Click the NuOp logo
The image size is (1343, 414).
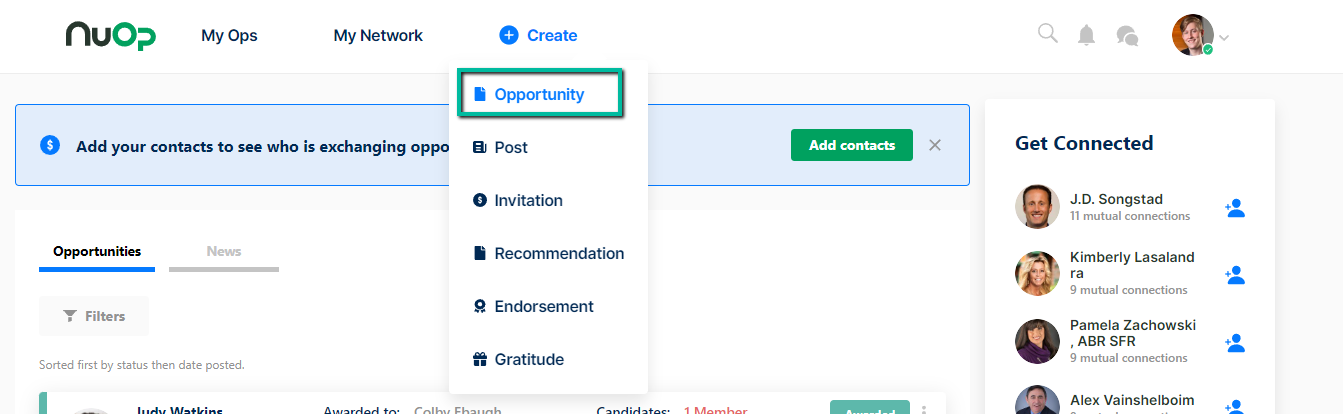(110, 36)
